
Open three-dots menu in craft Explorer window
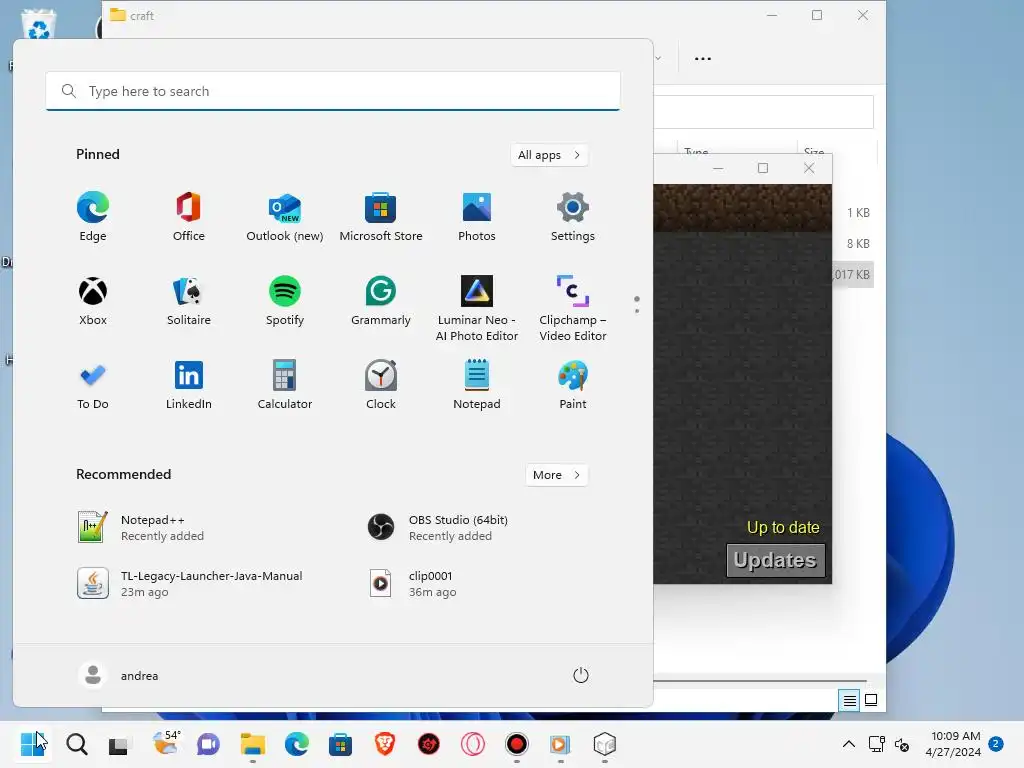pyautogui.click(x=703, y=59)
